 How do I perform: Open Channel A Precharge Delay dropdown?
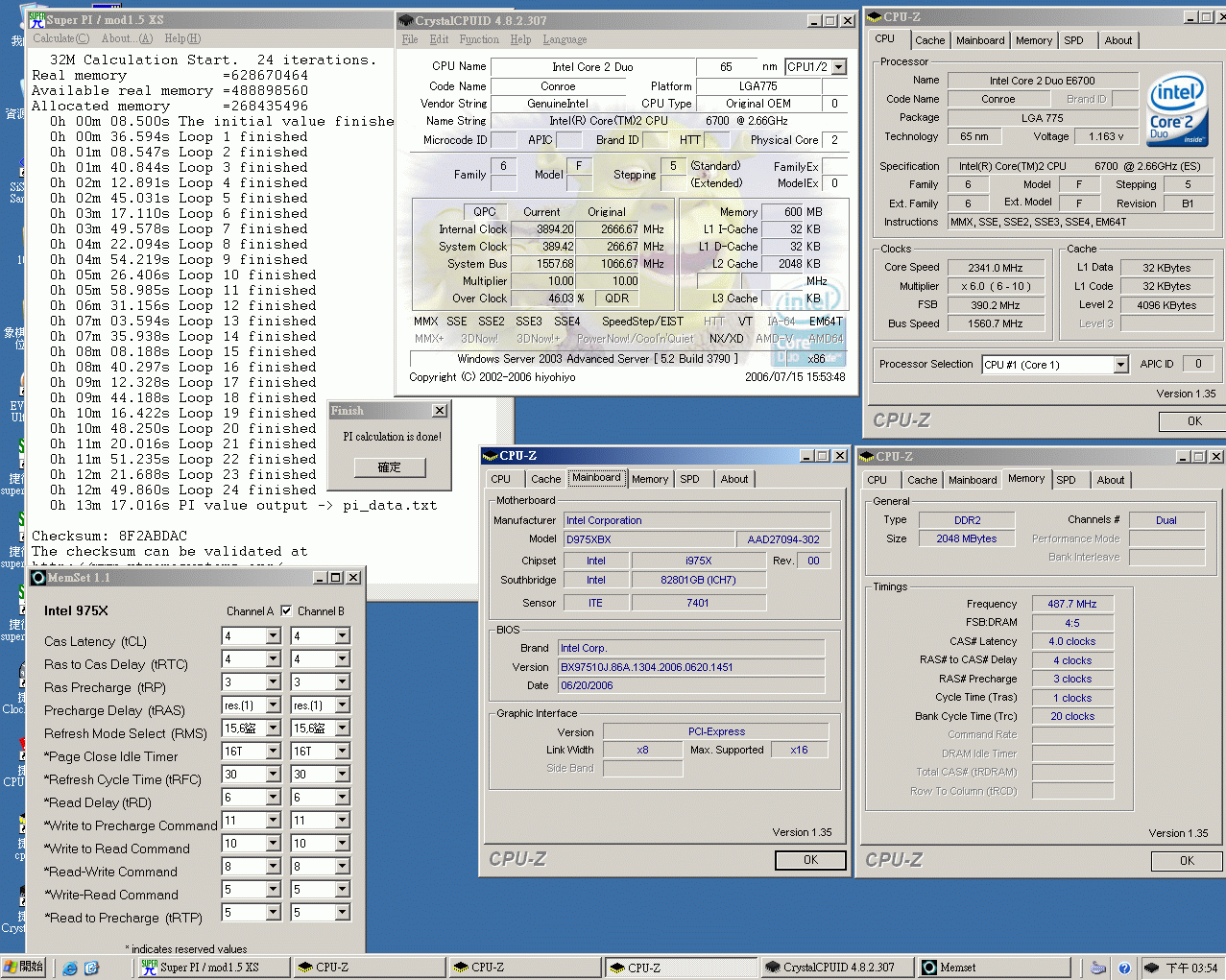click(x=274, y=705)
